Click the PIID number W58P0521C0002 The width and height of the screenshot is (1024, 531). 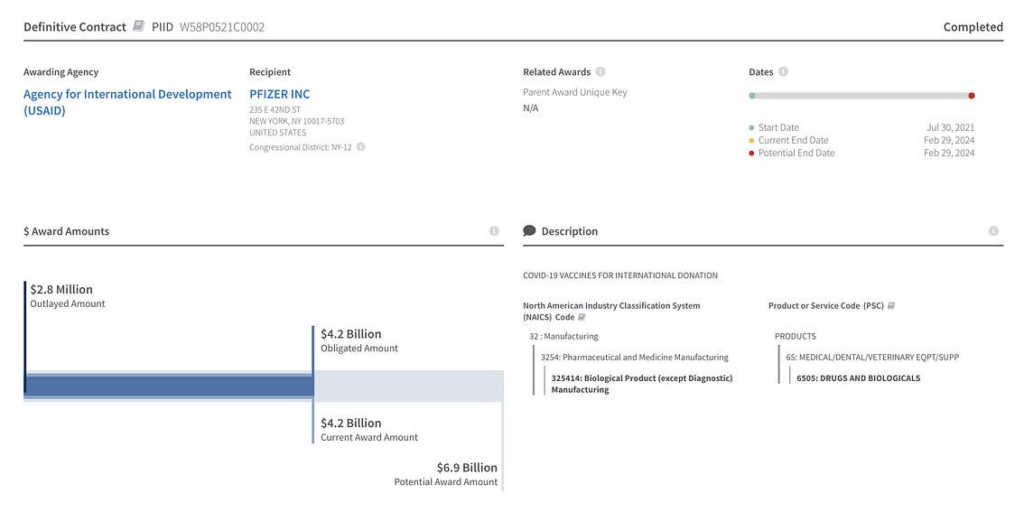222,27
